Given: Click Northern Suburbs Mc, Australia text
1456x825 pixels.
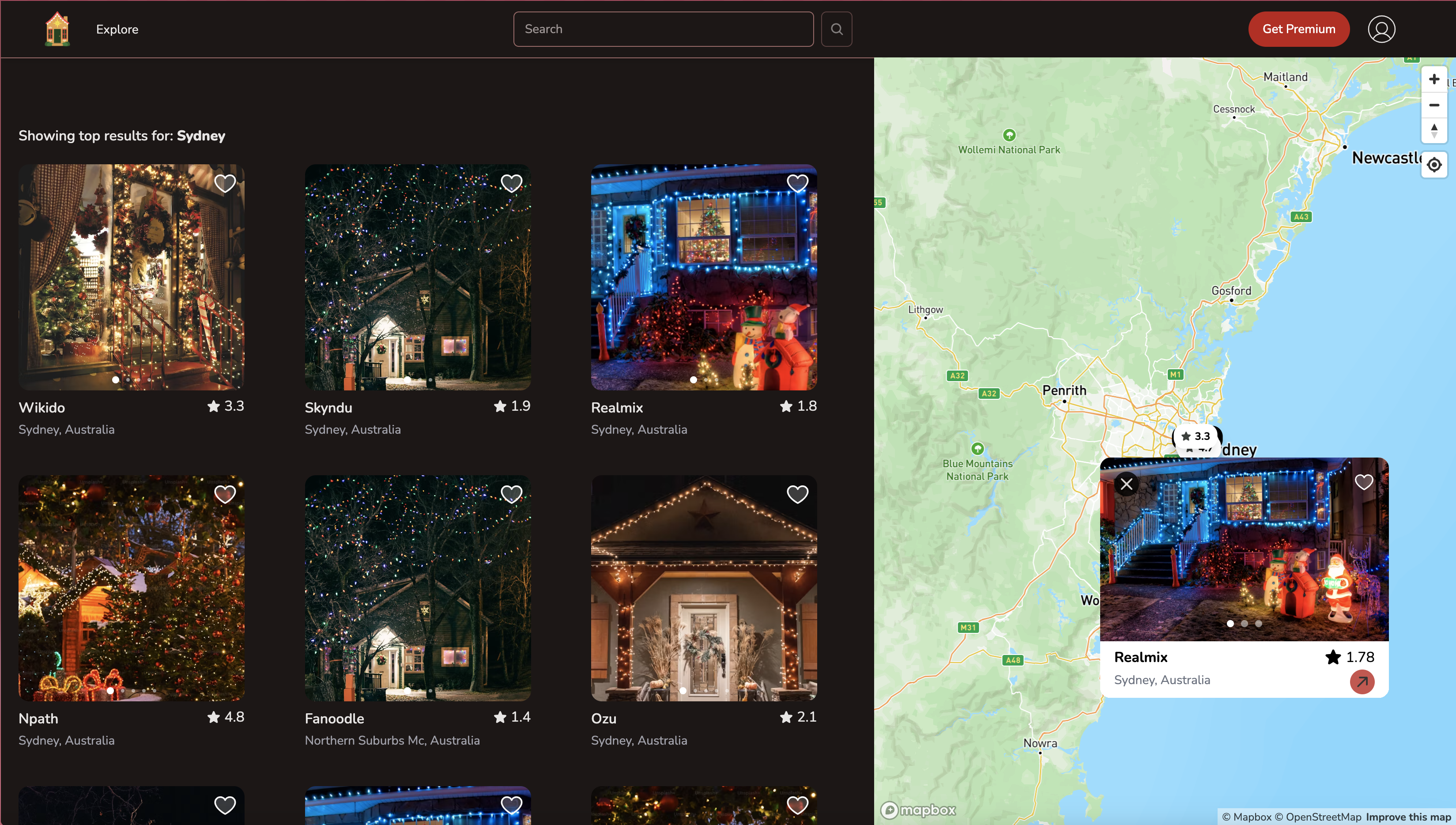Looking at the screenshot, I should point(392,741).
